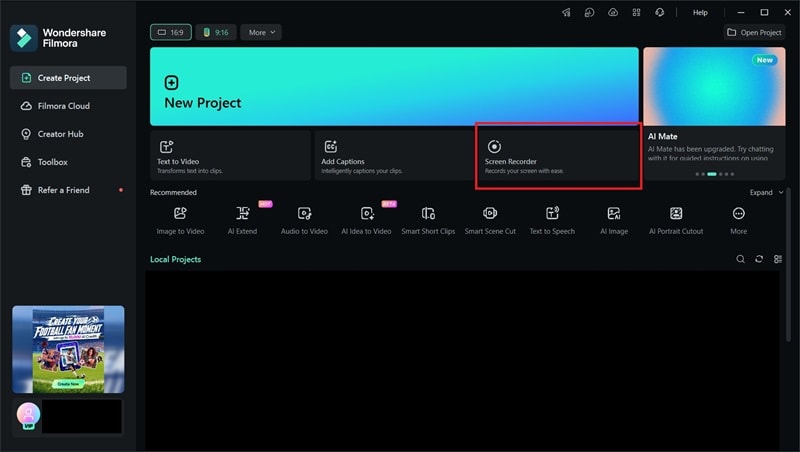The width and height of the screenshot is (800, 452).
Task: Open Smart Scene Cut feature
Action: coord(490,220)
